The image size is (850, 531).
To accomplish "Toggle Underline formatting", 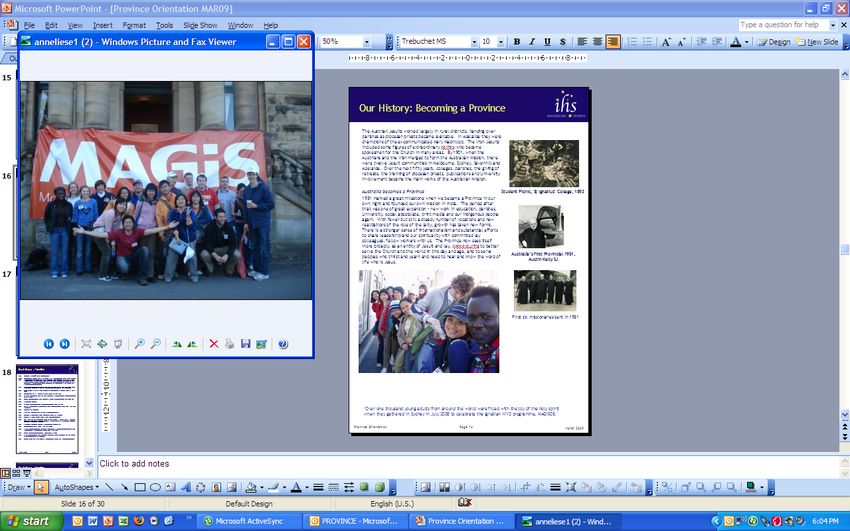I will (547, 42).
